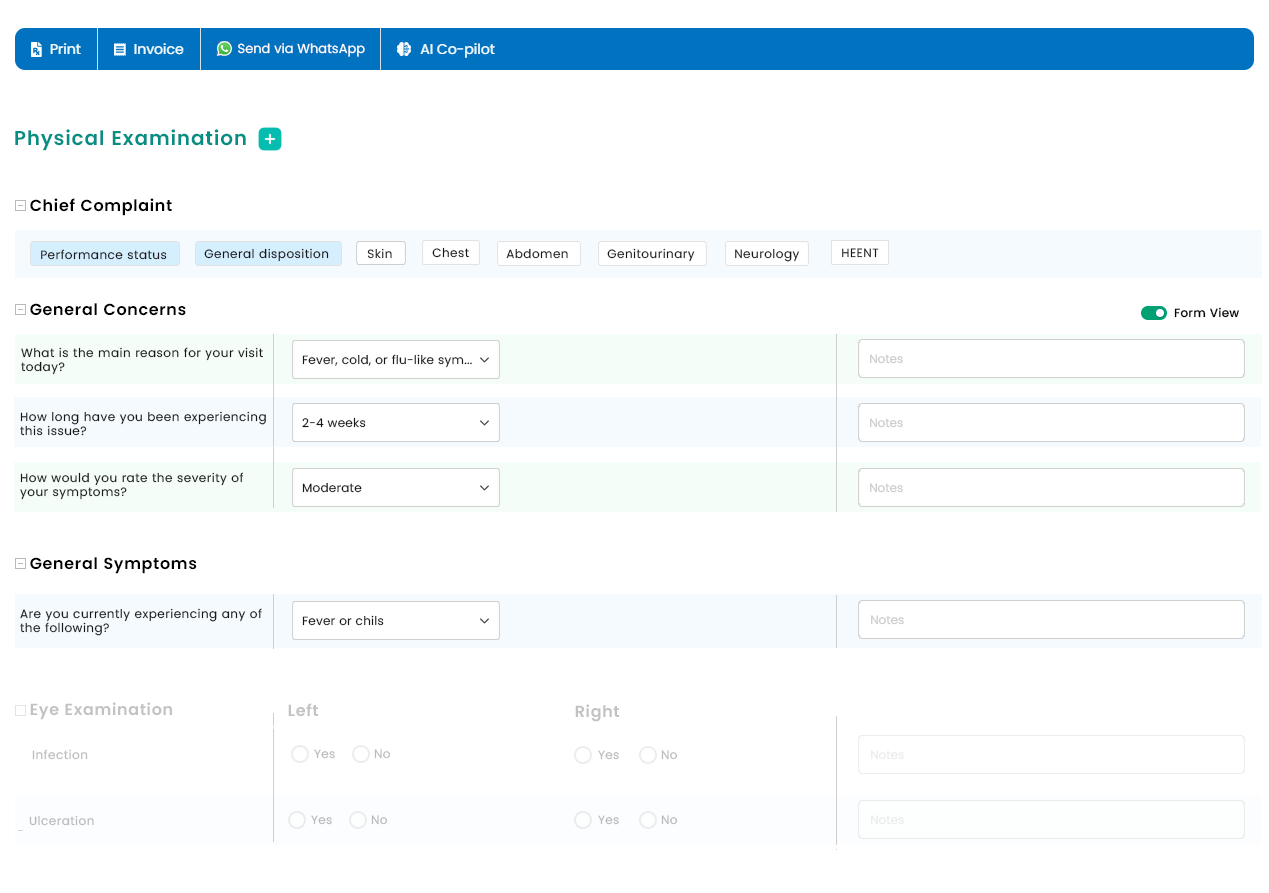1269x893 pixels.
Task: Switch to the Performance status tab
Action: coord(104,254)
